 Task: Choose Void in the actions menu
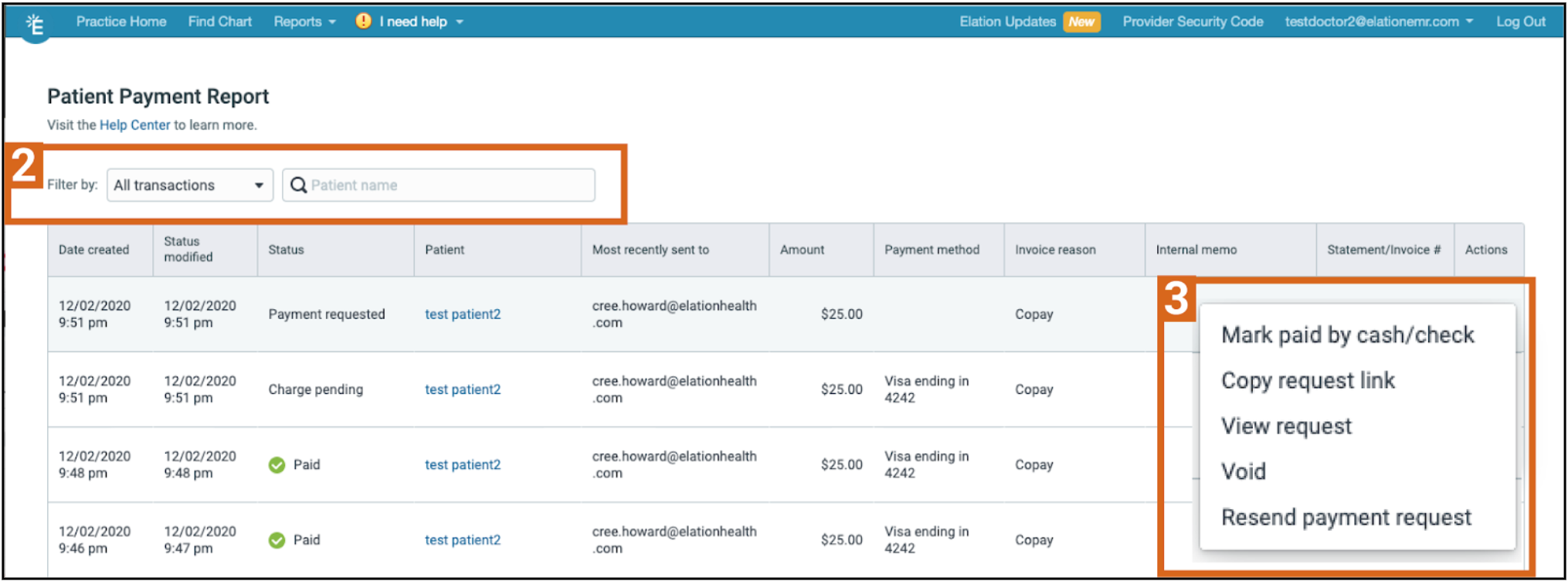[1243, 471]
